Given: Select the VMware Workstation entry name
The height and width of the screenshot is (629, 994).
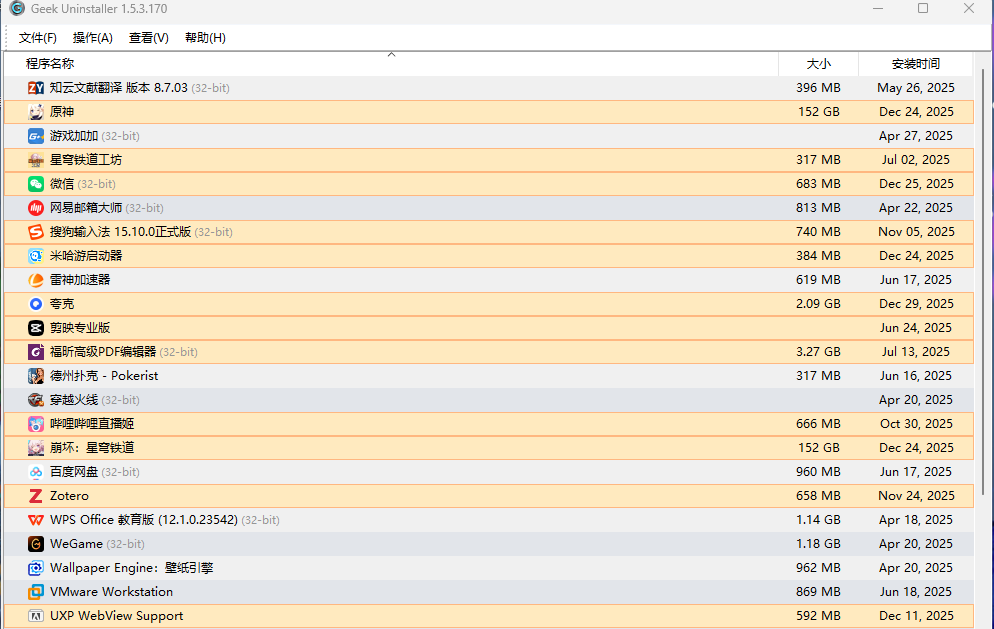Looking at the screenshot, I should [x=112, y=592].
